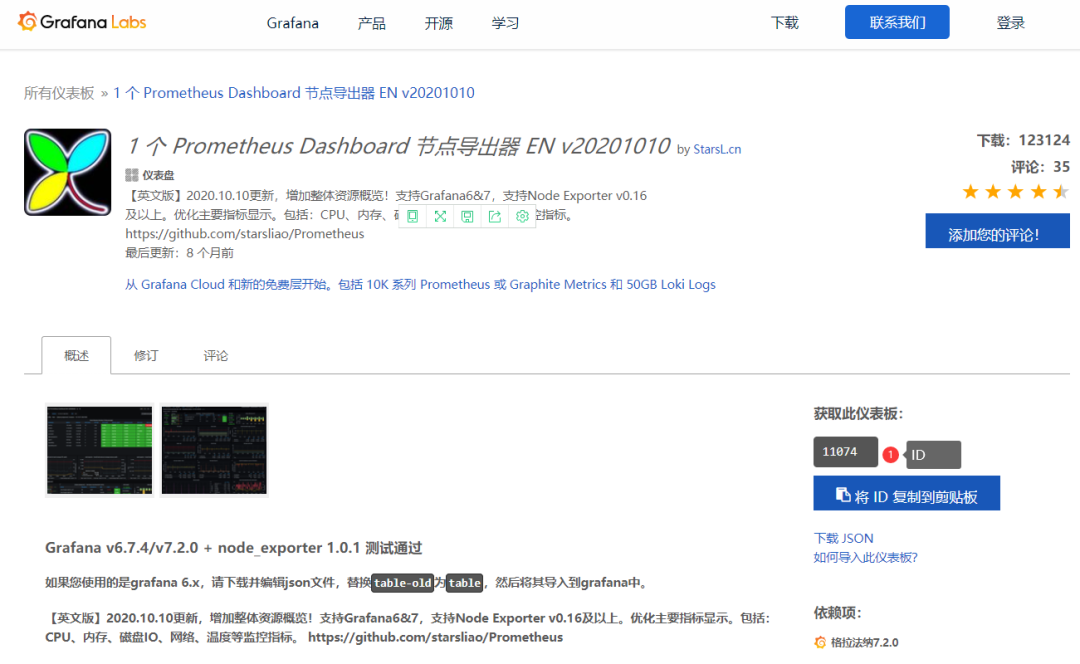Click the 格拉法纳7.2.0 dependency
Screen dimensions: 1080x664
pos(864,643)
